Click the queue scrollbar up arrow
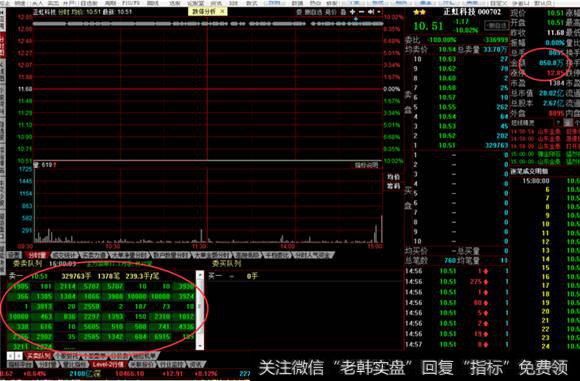The image size is (580, 381). click(200, 275)
